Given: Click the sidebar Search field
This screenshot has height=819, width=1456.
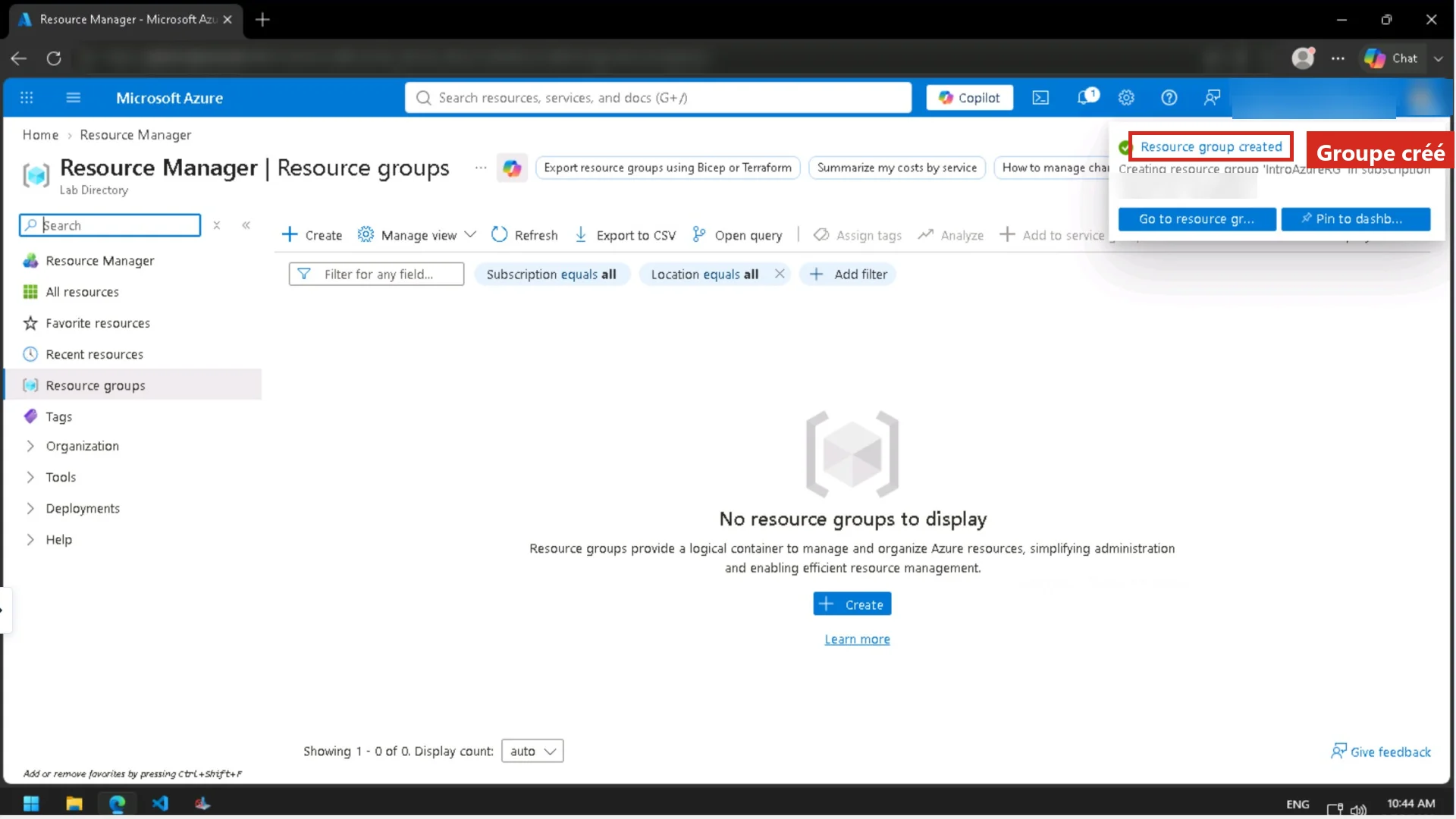Looking at the screenshot, I should 110,225.
